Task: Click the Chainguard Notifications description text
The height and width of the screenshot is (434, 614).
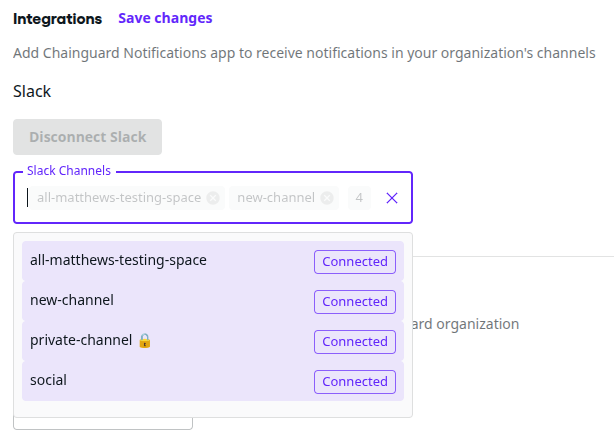Action: click(x=304, y=53)
